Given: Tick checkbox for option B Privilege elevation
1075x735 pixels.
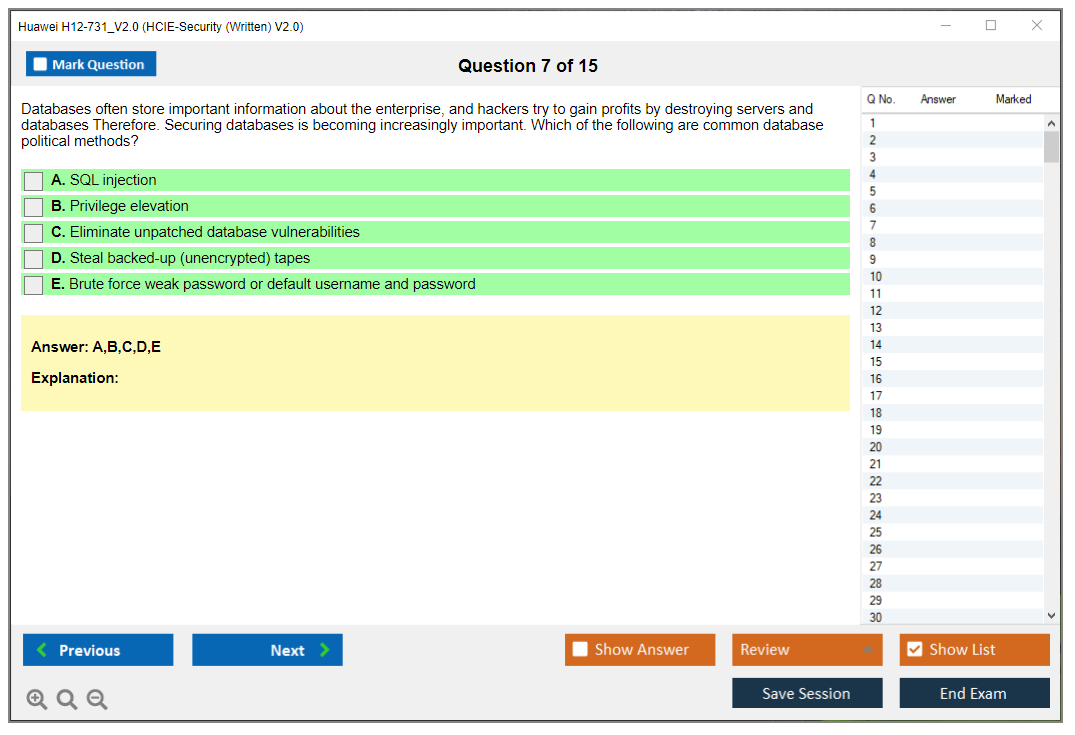Looking at the screenshot, I should tap(34, 207).
